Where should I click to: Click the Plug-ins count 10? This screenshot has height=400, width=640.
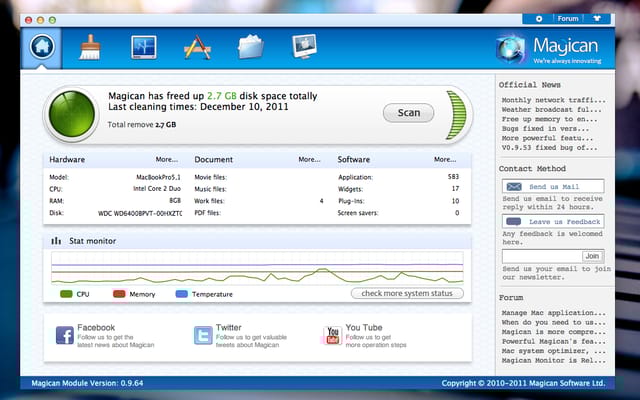click(455, 201)
